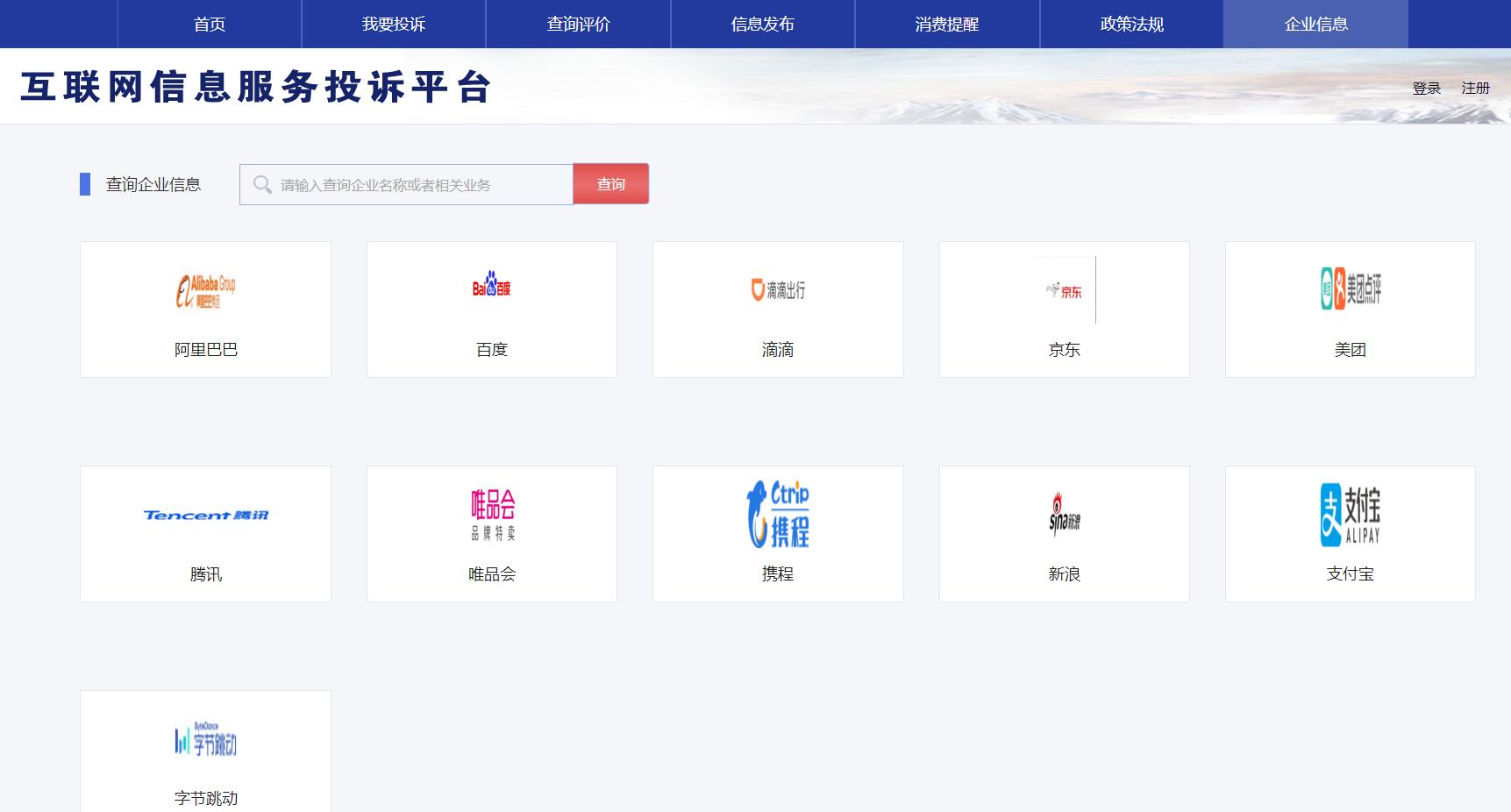Click the 查询企业信息 section heading
The height and width of the screenshot is (812, 1511).
click(153, 184)
